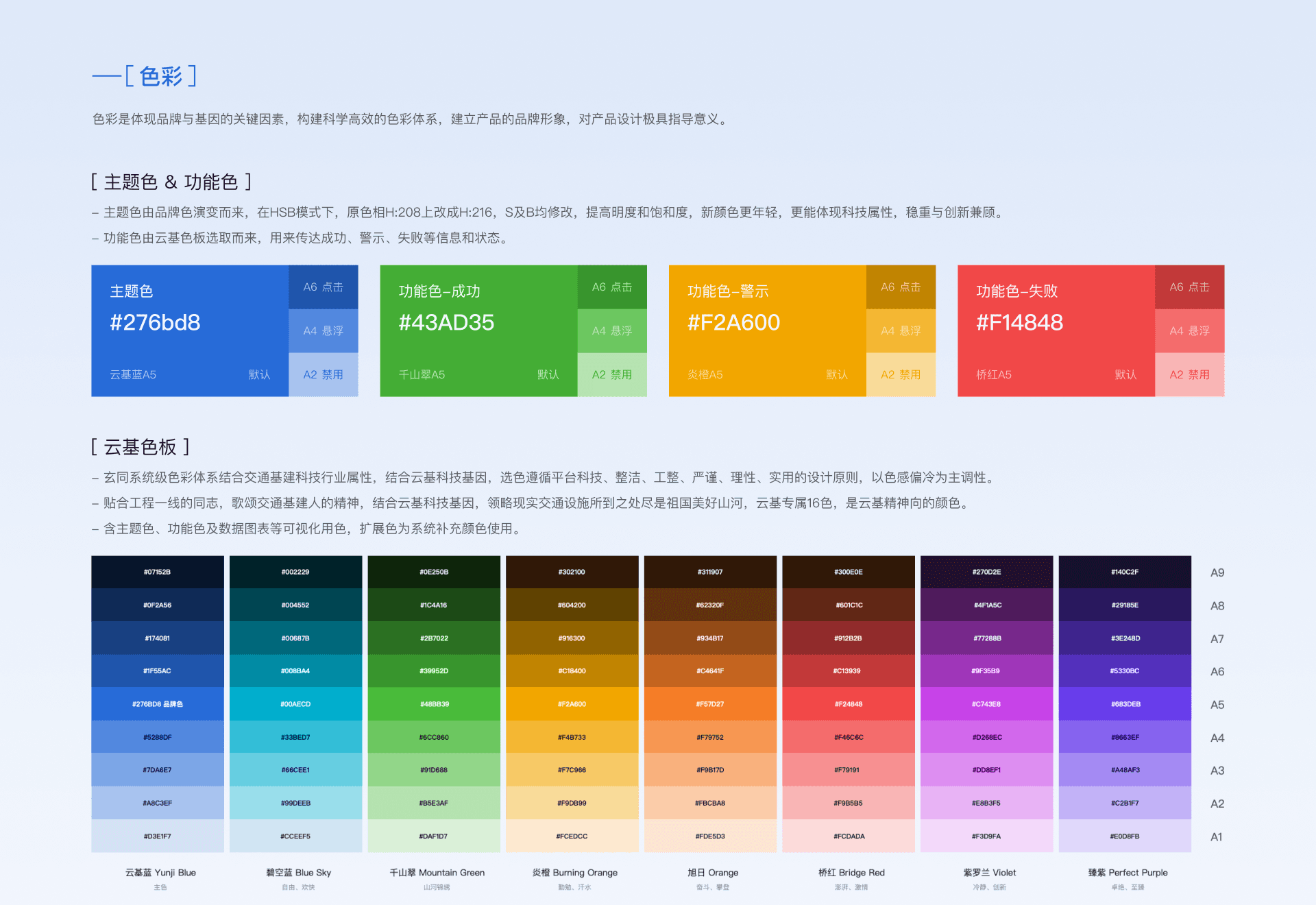Choose the #F57D27 Orange palette cell
Viewport: 1316px width, 905px height.
click(710, 704)
